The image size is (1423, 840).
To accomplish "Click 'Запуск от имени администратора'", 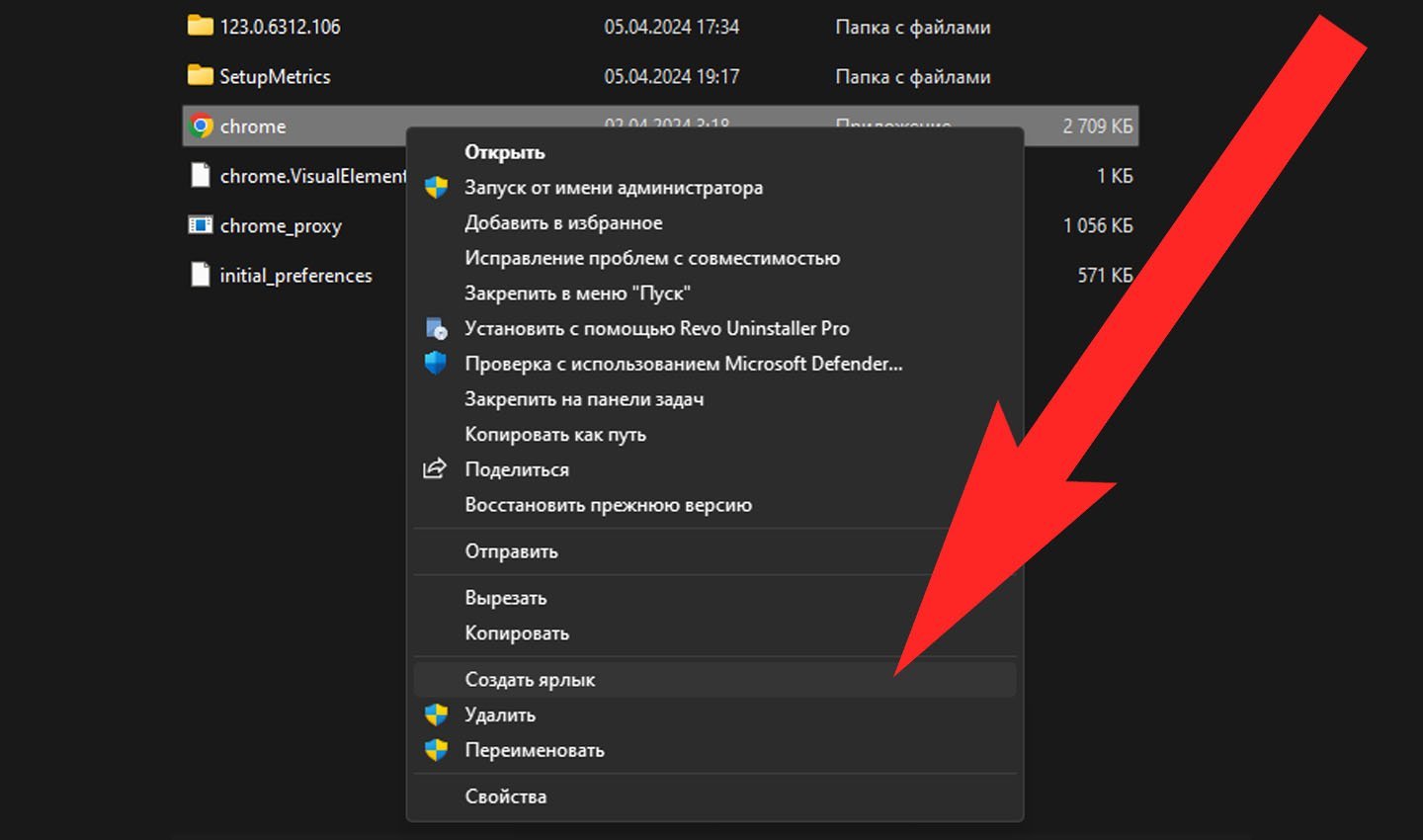I will click(614, 188).
